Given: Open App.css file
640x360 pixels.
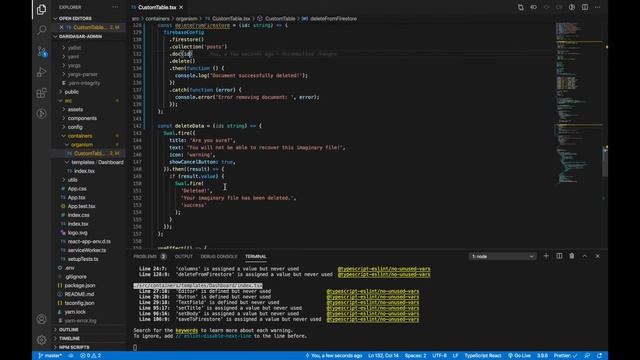Looking at the screenshot, I should 77,189.
